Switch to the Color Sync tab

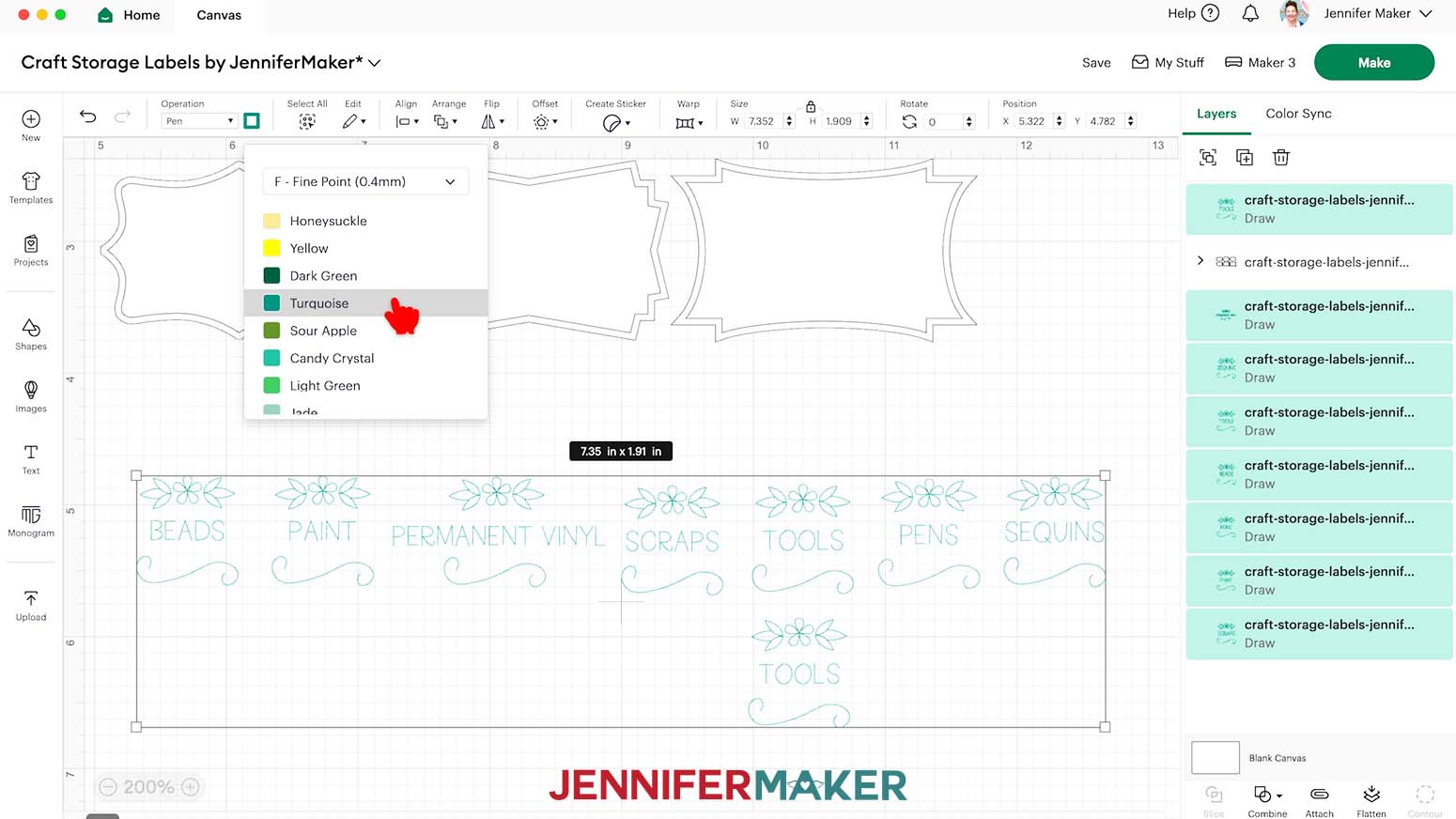click(1298, 114)
